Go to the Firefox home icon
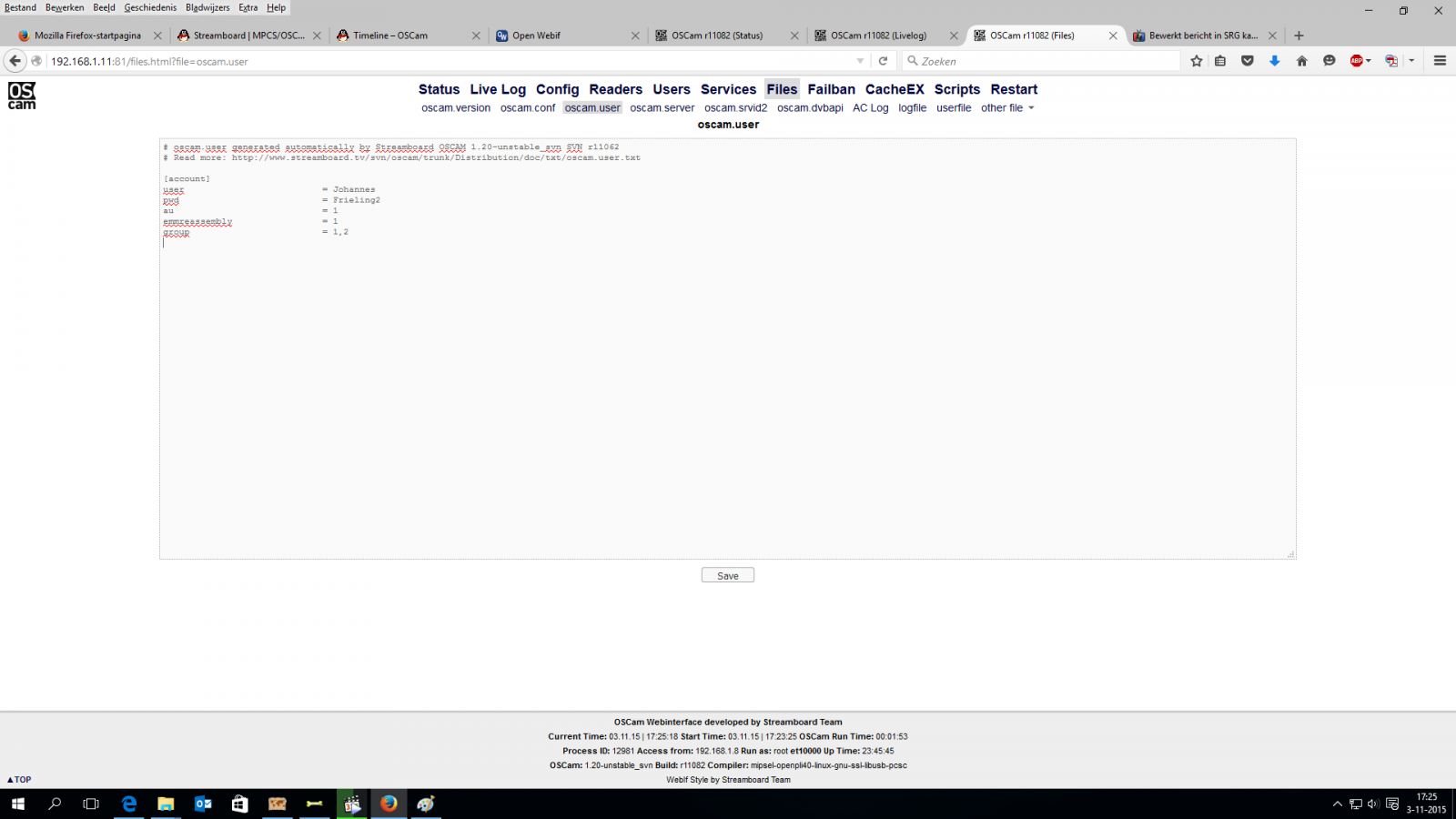The width and height of the screenshot is (1456, 819). (x=1302, y=61)
